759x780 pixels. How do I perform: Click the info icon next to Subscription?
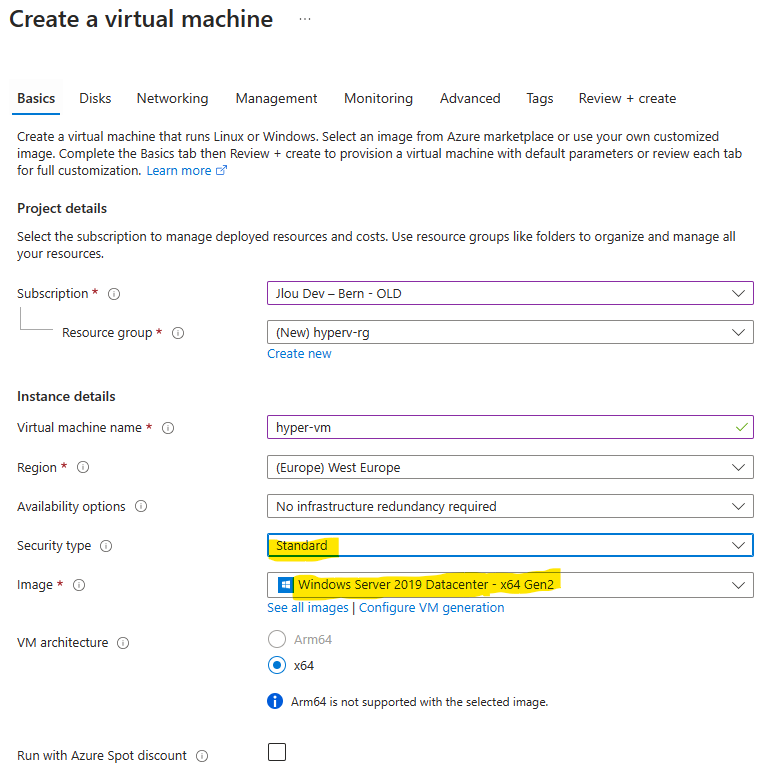[x=114, y=294]
